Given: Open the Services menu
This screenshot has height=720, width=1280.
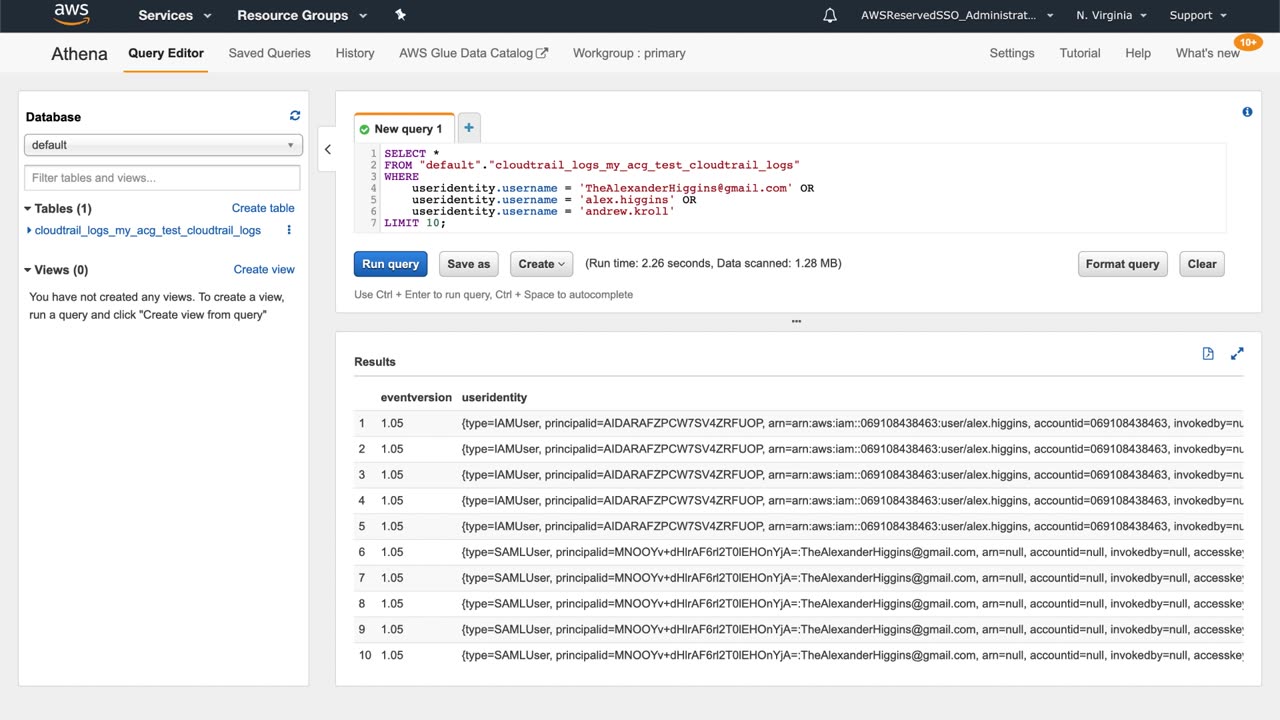Looking at the screenshot, I should coord(174,15).
